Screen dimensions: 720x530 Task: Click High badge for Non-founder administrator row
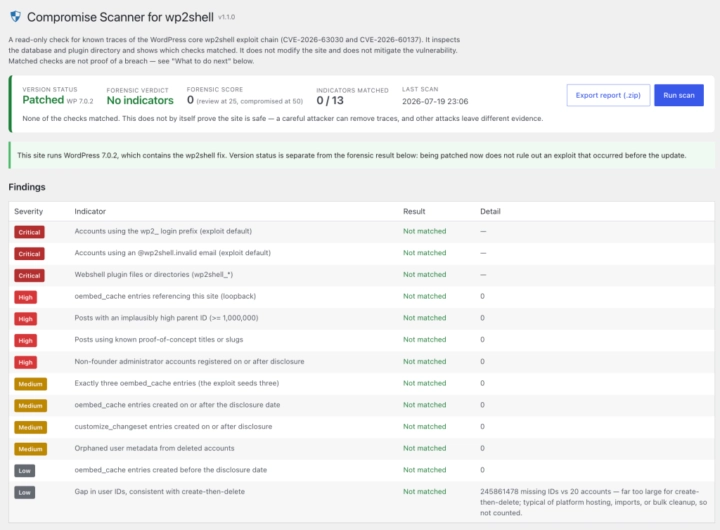[25, 362]
